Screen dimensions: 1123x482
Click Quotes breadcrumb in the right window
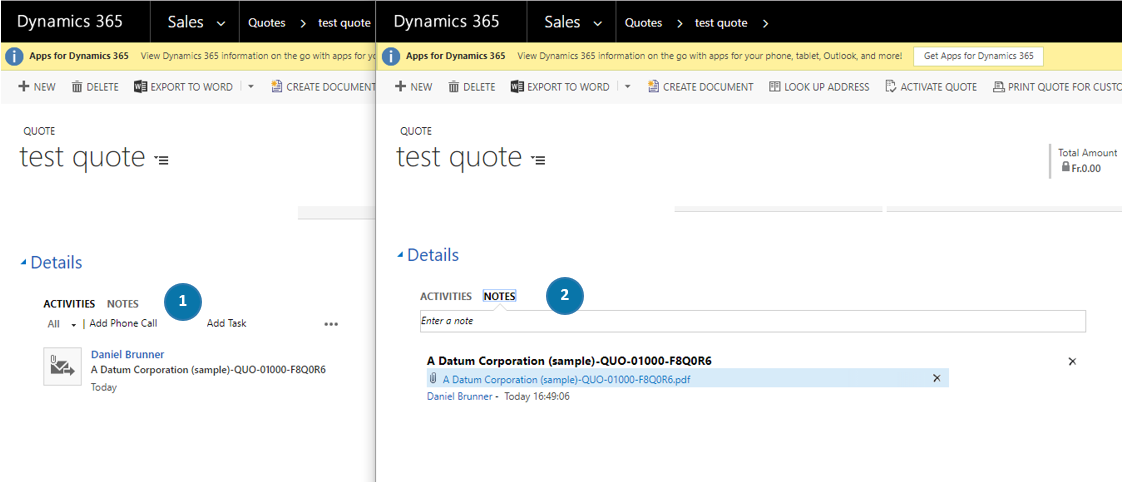tap(643, 23)
